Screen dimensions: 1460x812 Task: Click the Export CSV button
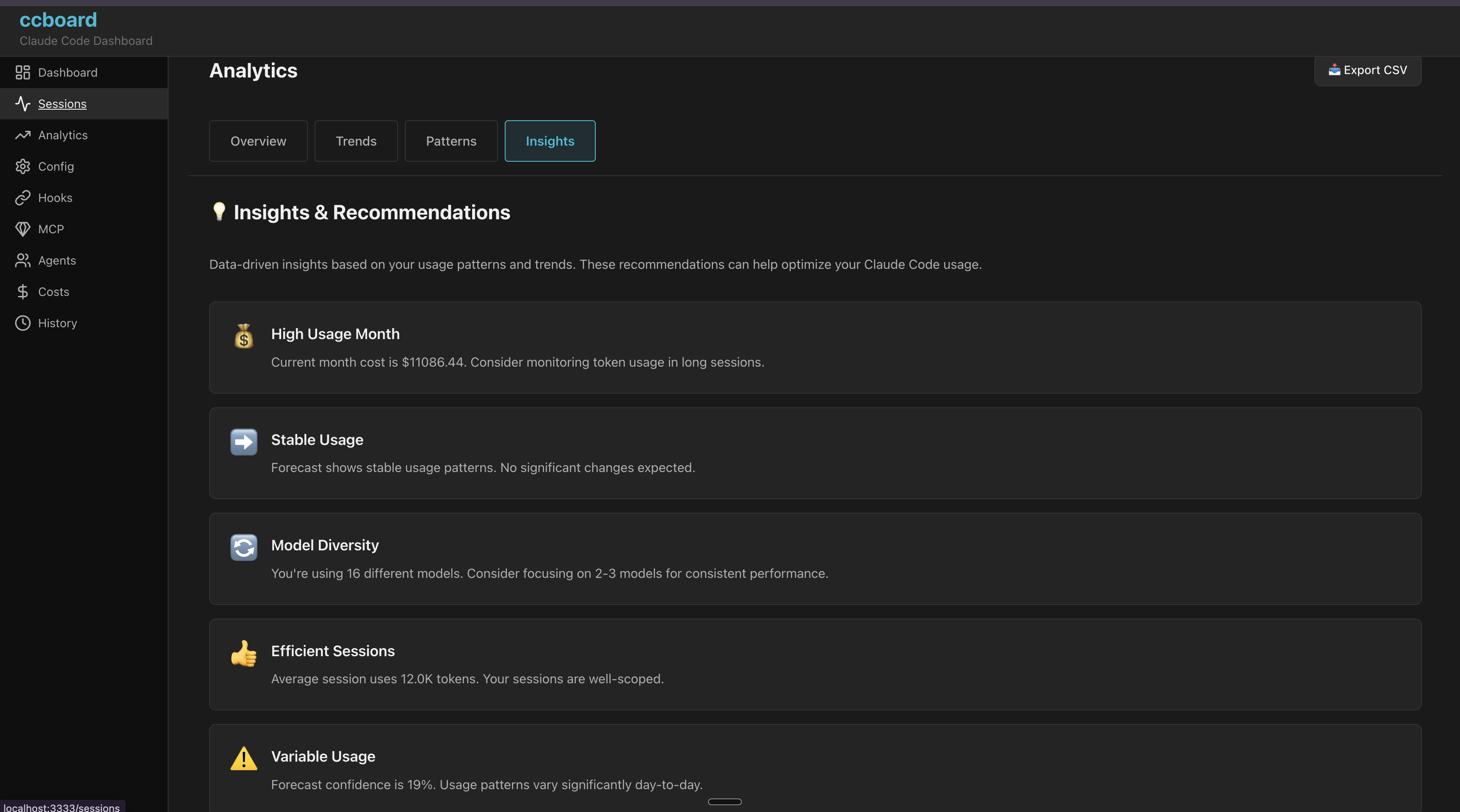tap(1368, 70)
